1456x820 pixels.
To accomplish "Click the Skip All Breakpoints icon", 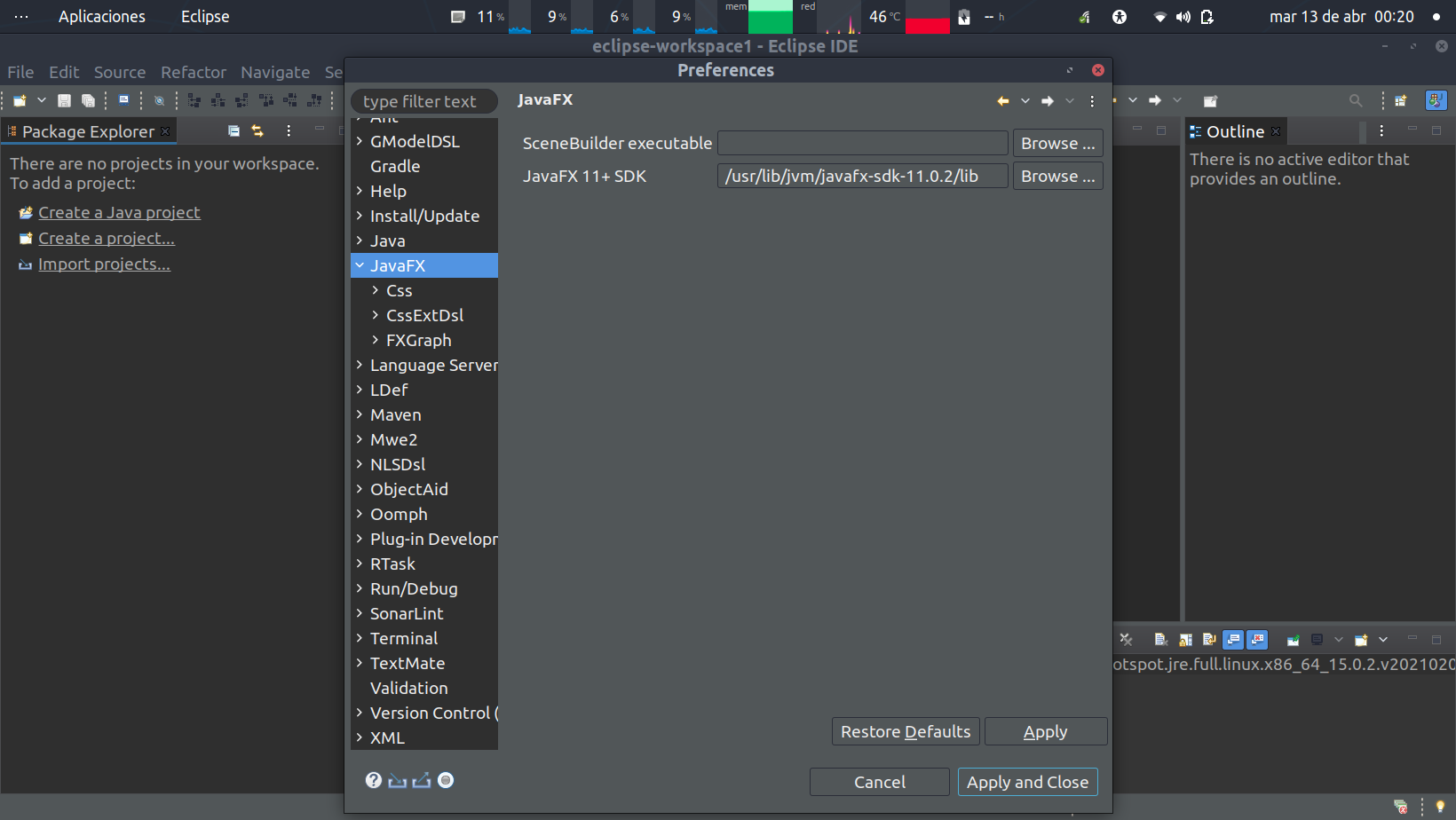I will (160, 100).
